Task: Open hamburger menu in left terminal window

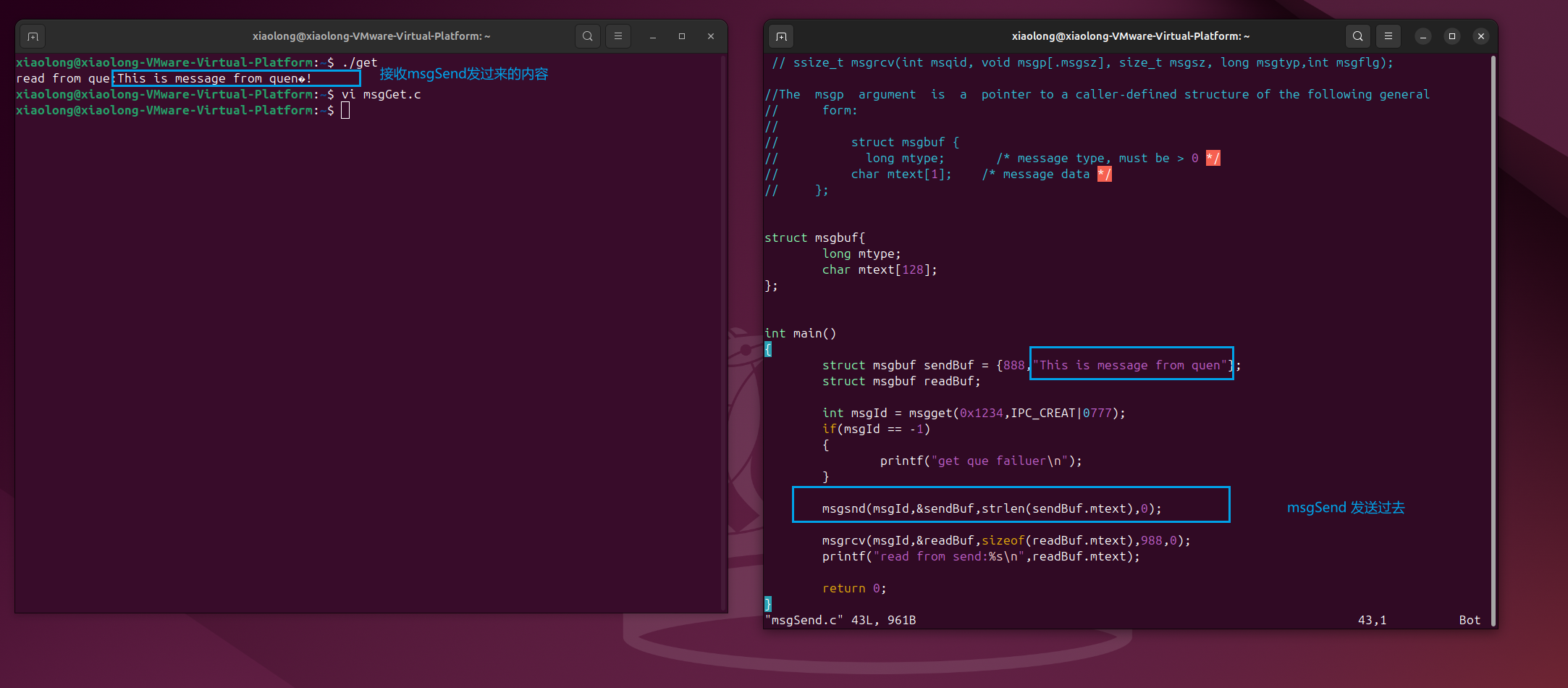Action: click(x=617, y=36)
